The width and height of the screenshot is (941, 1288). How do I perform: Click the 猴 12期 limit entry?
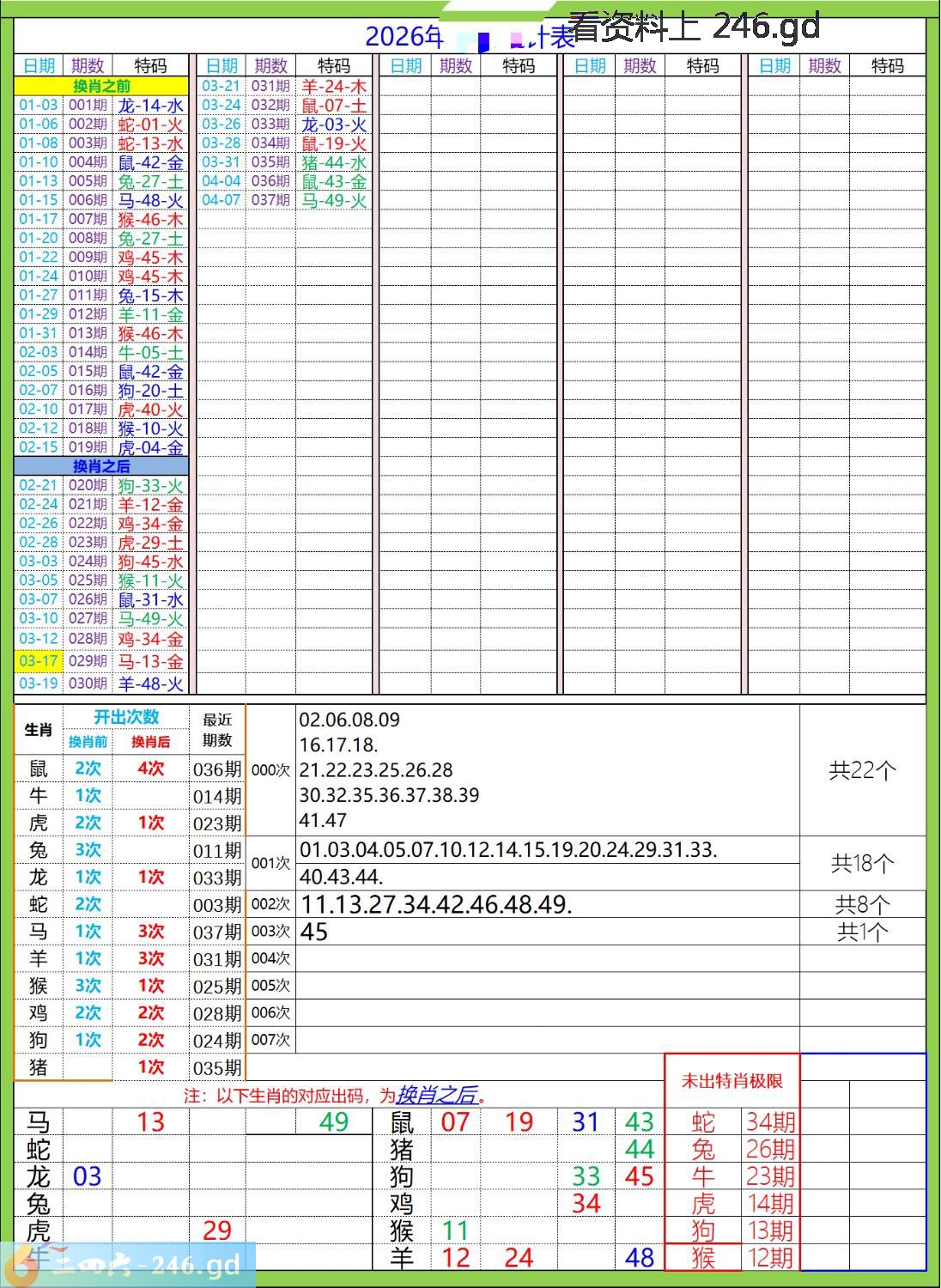(x=732, y=1258)
